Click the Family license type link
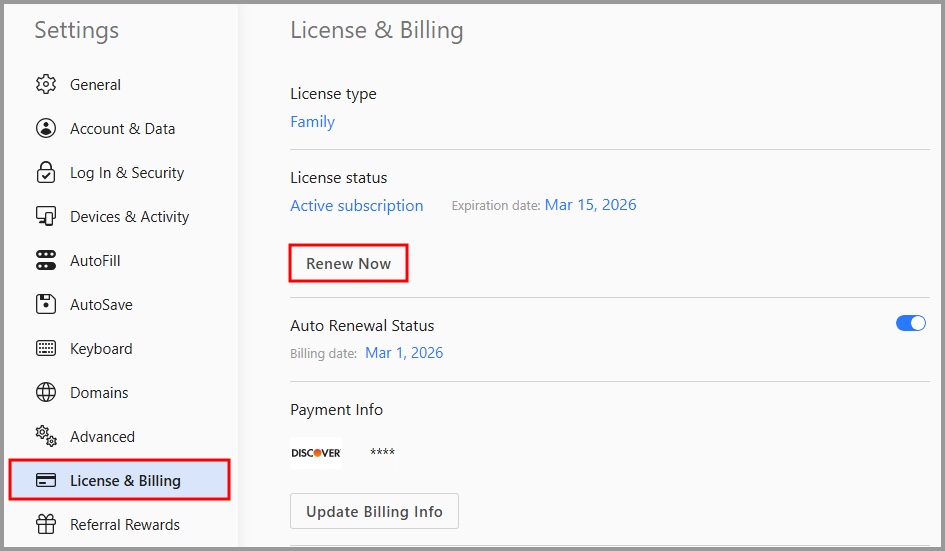The width and height of the screenshot is (945, 551). click(312, 122)
